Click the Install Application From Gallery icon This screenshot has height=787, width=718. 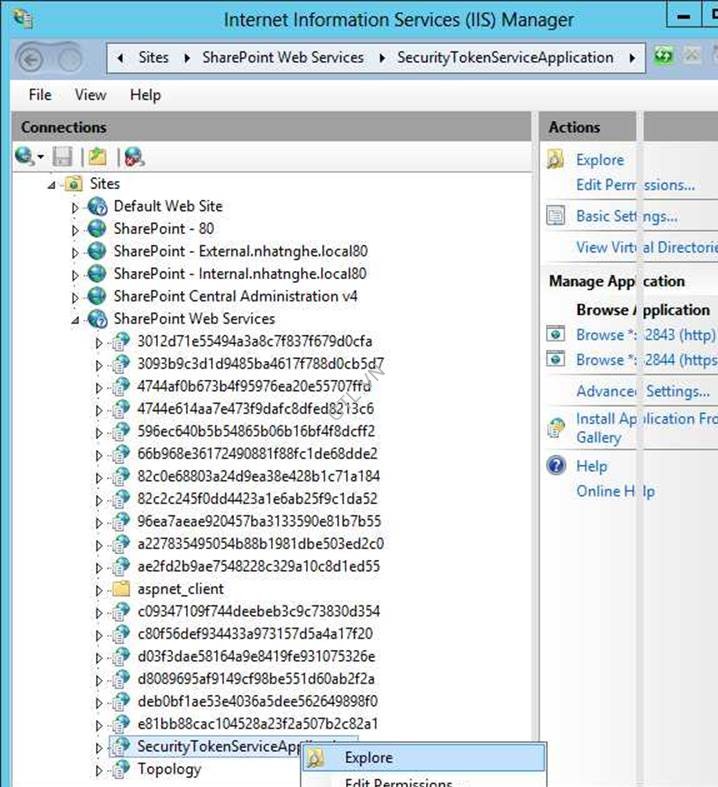[555, 428]
